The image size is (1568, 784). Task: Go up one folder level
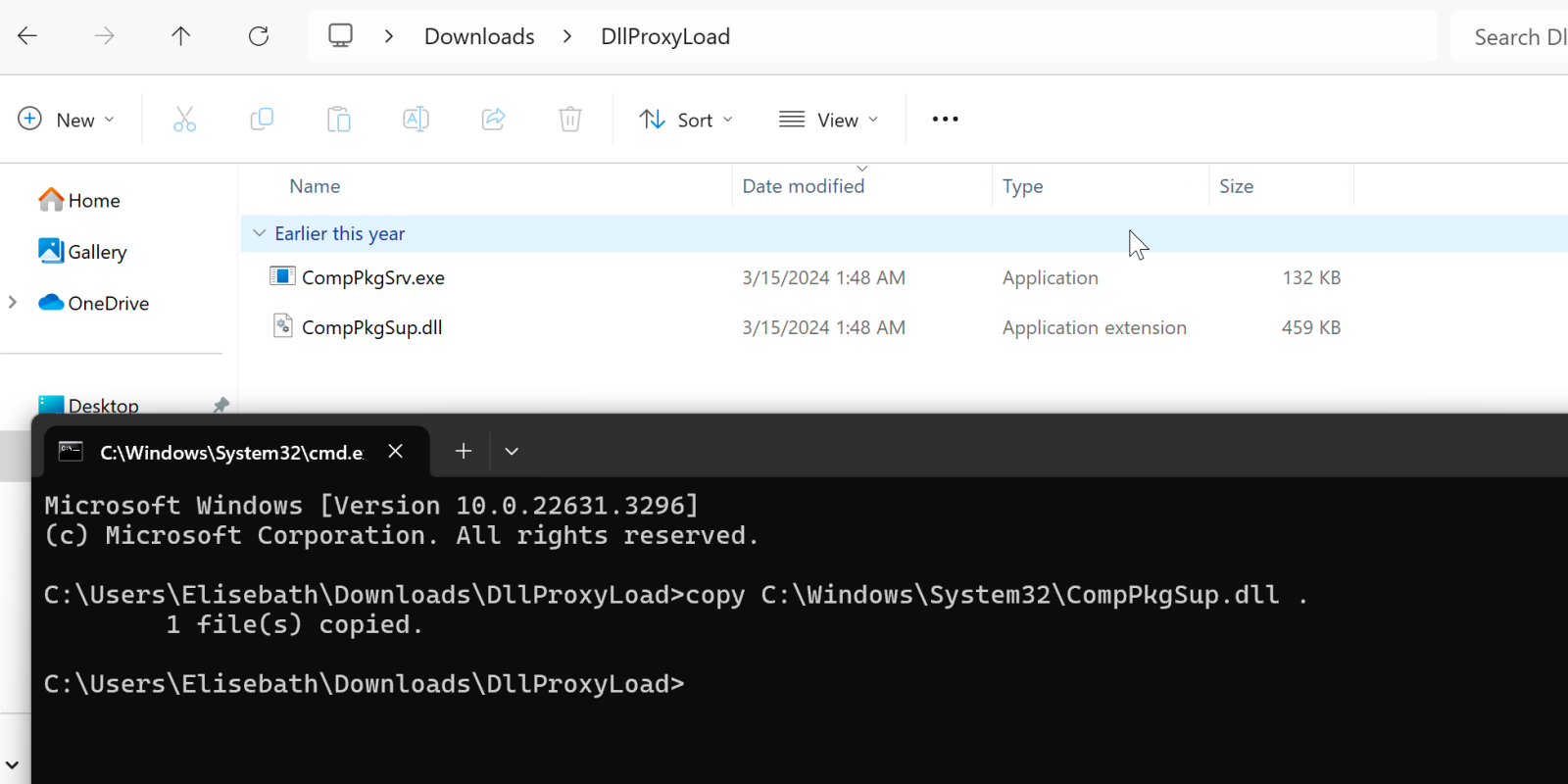click(181, 36)
